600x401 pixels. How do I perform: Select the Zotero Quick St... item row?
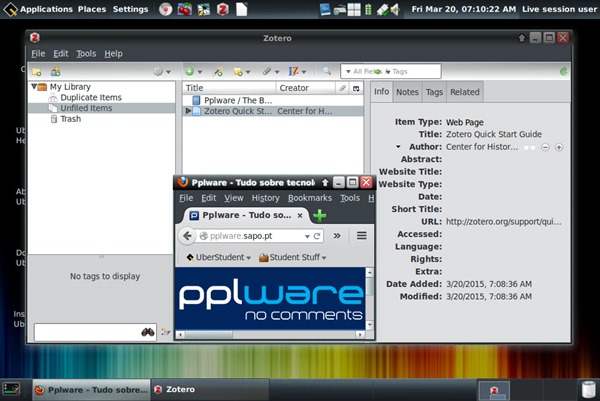(x=273, y=111)
